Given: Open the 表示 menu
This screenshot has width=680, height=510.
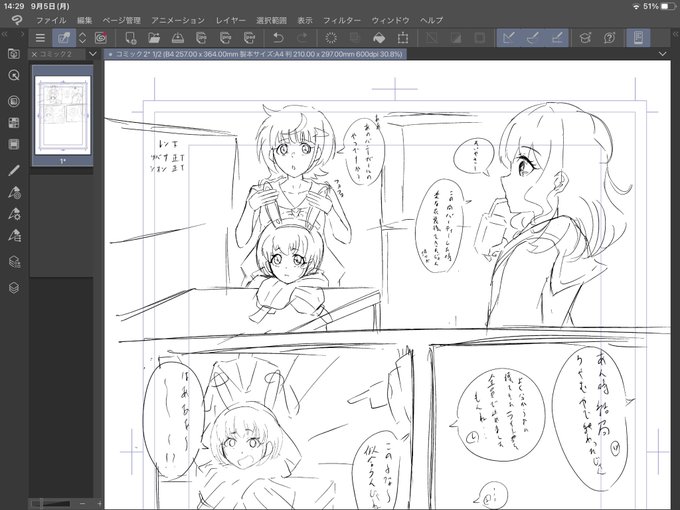Looking at the screenshot, I should coord(304,20).
